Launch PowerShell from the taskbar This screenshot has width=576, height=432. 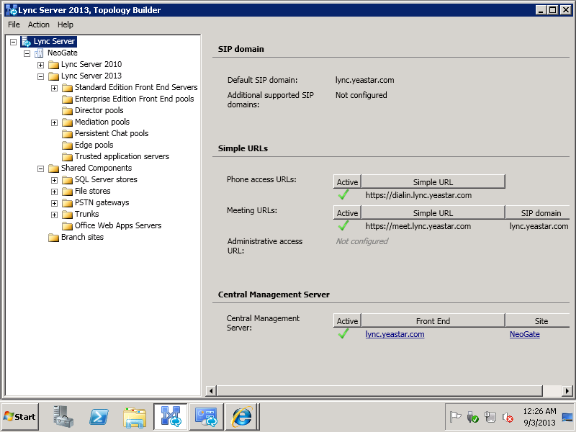pos(99,417)
